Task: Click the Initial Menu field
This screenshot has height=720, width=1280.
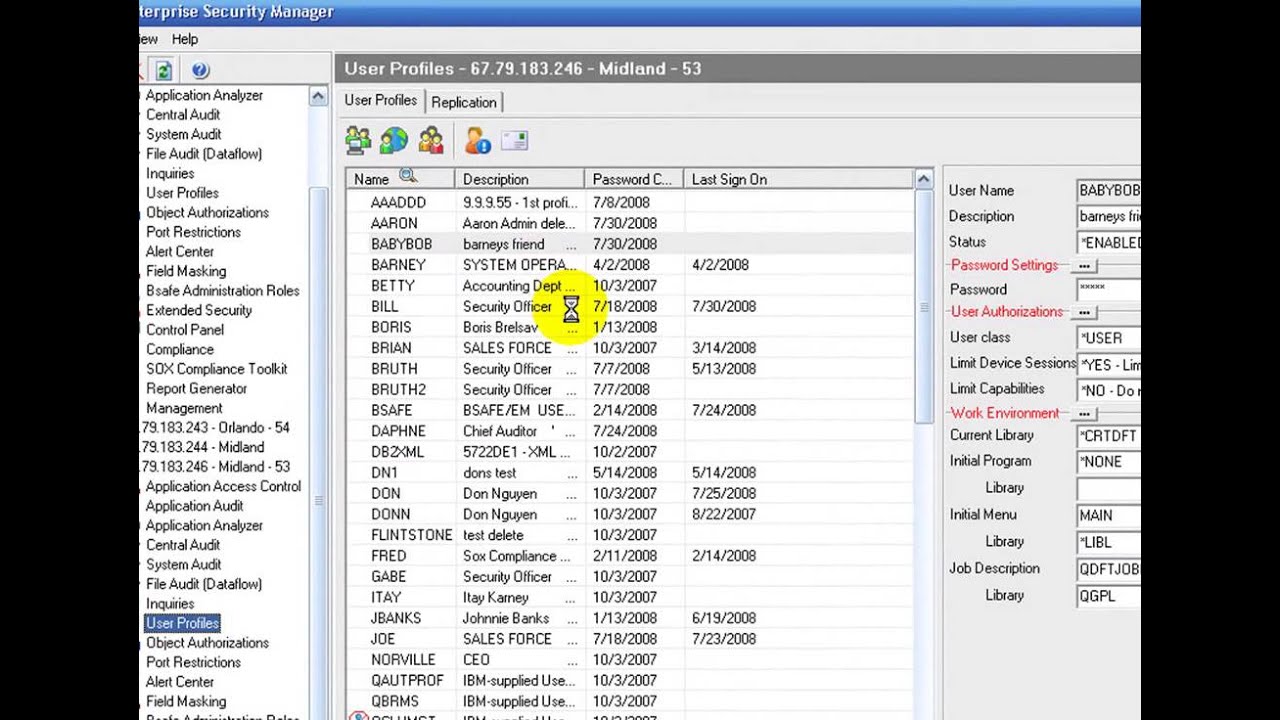Action: click(x=1108, y=515)
